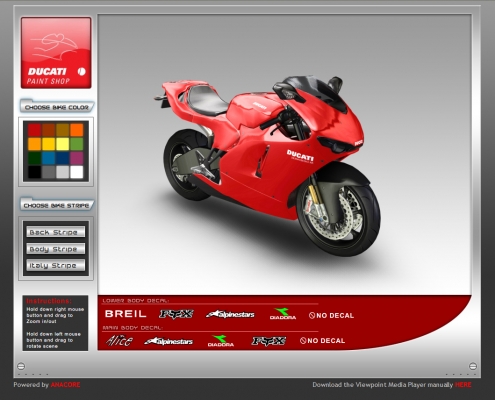The width and height of the screenshot is (495, 400).
Task: Select the BREIL lower body decal
Action: click(x=126, y=314)
